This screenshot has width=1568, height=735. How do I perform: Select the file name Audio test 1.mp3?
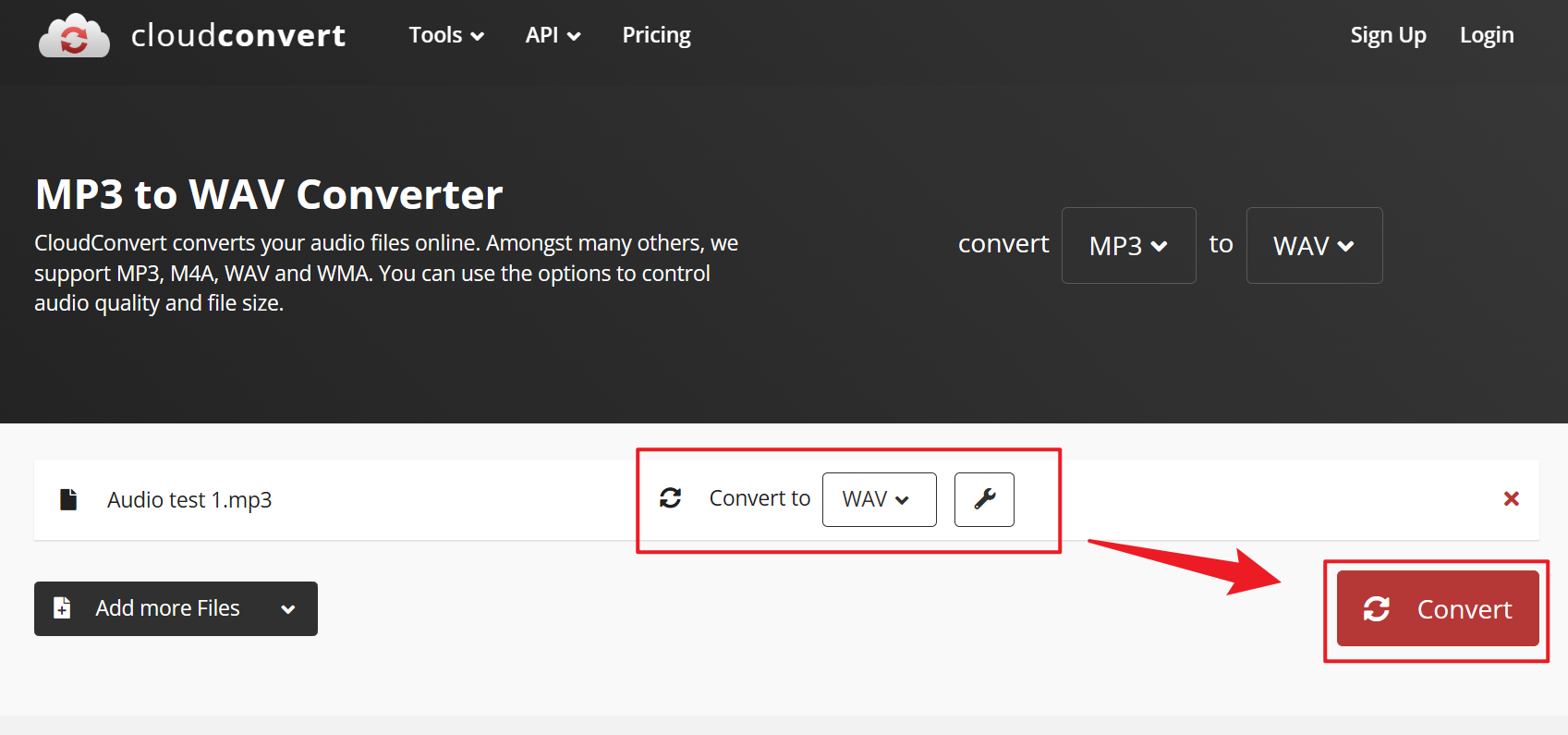(x=189, y=500)
